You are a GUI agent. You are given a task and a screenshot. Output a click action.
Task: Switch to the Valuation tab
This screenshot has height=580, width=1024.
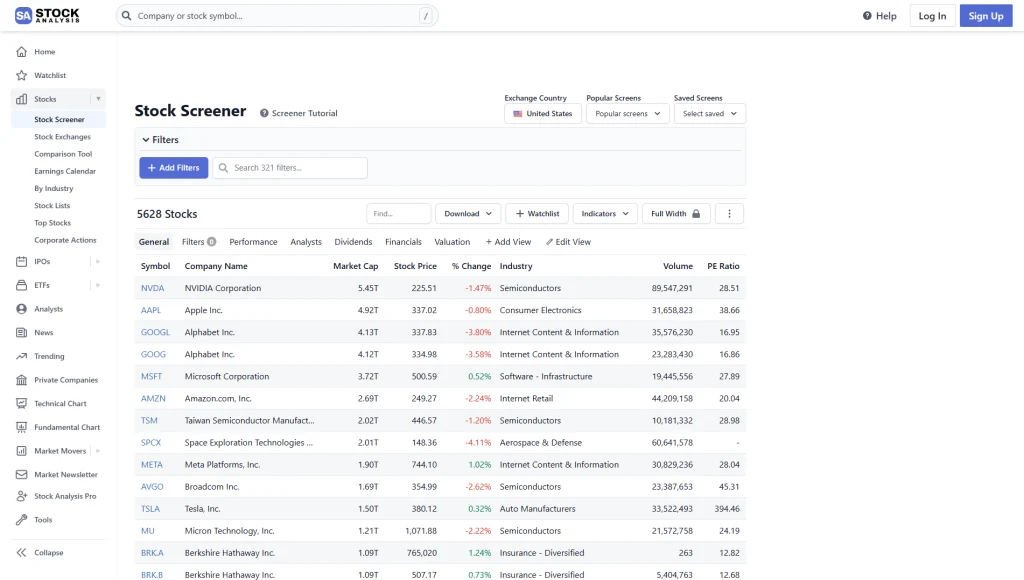(452, 242)
